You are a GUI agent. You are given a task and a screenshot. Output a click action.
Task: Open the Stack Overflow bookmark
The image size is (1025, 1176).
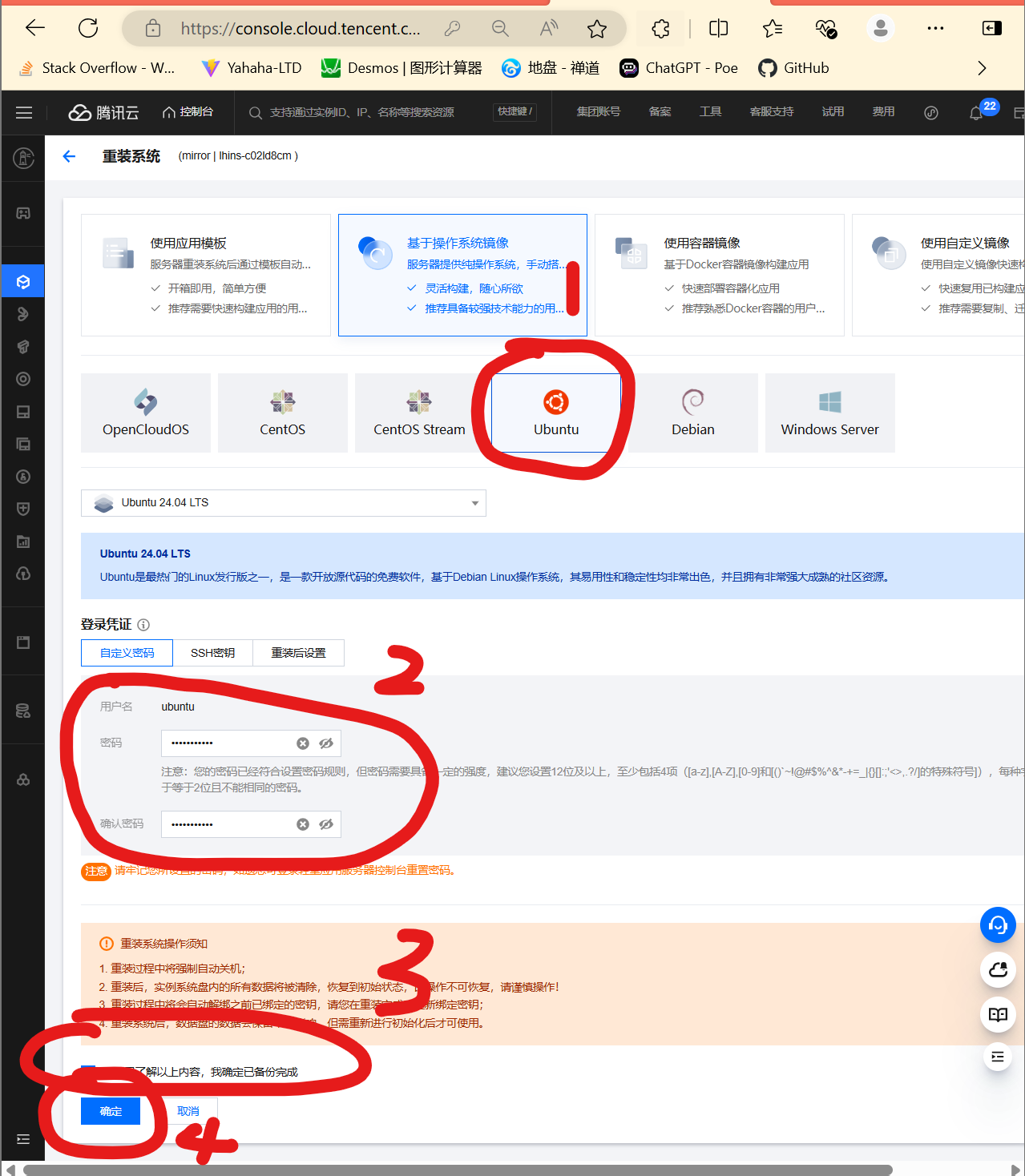point(96,68)
